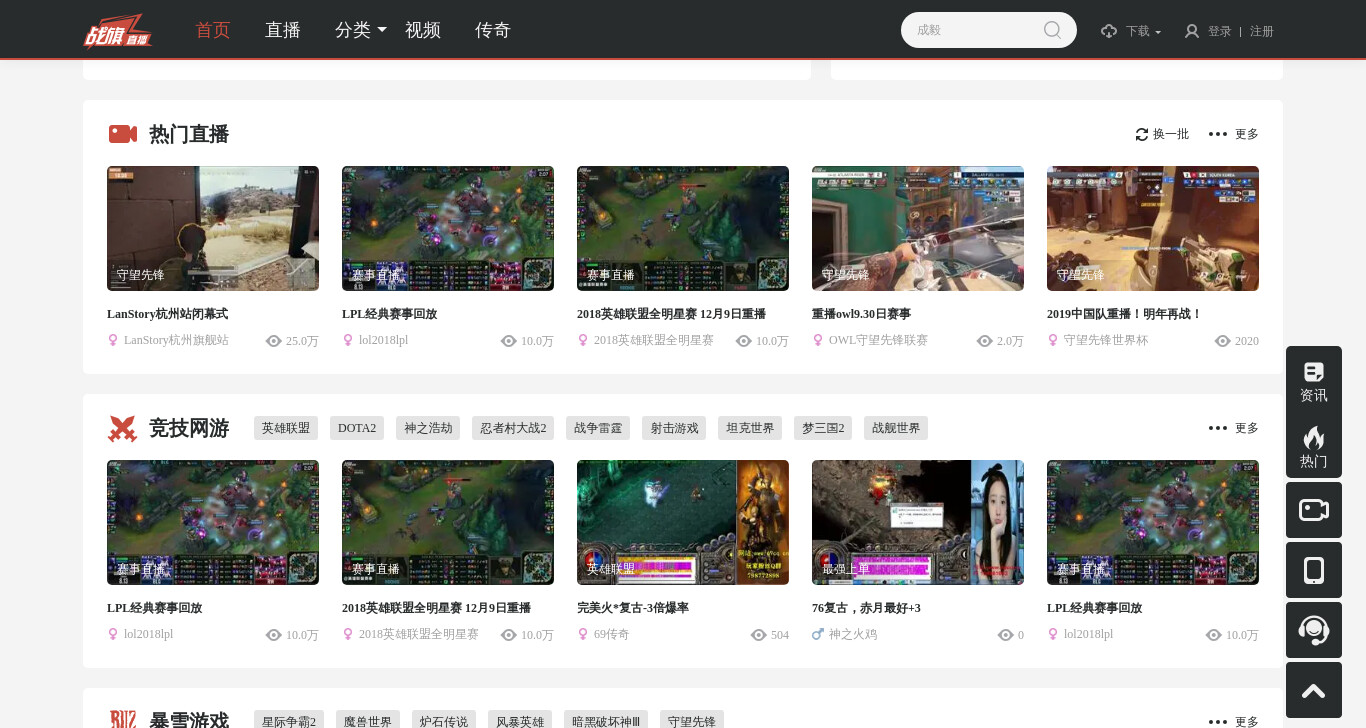
Task: Click the camera icon in side panel
Action: (1314, 510)
